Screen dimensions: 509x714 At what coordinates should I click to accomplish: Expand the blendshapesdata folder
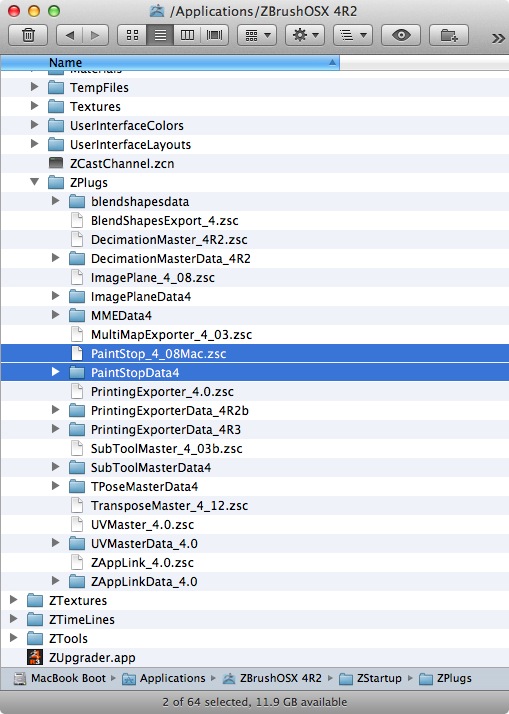coord(56,201)
